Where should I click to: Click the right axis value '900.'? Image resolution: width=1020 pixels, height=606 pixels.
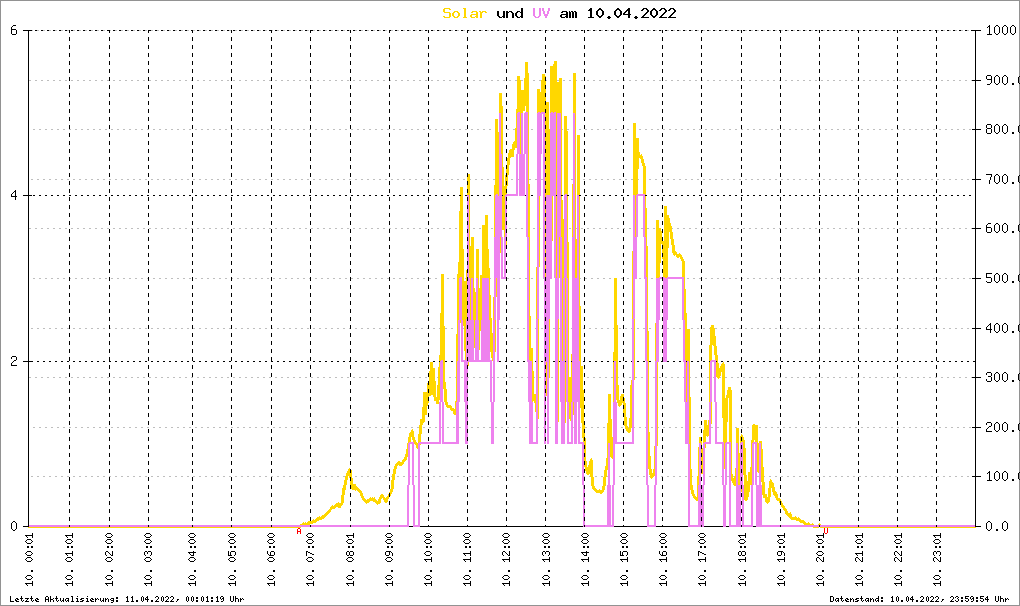[x=1002, y=81]
